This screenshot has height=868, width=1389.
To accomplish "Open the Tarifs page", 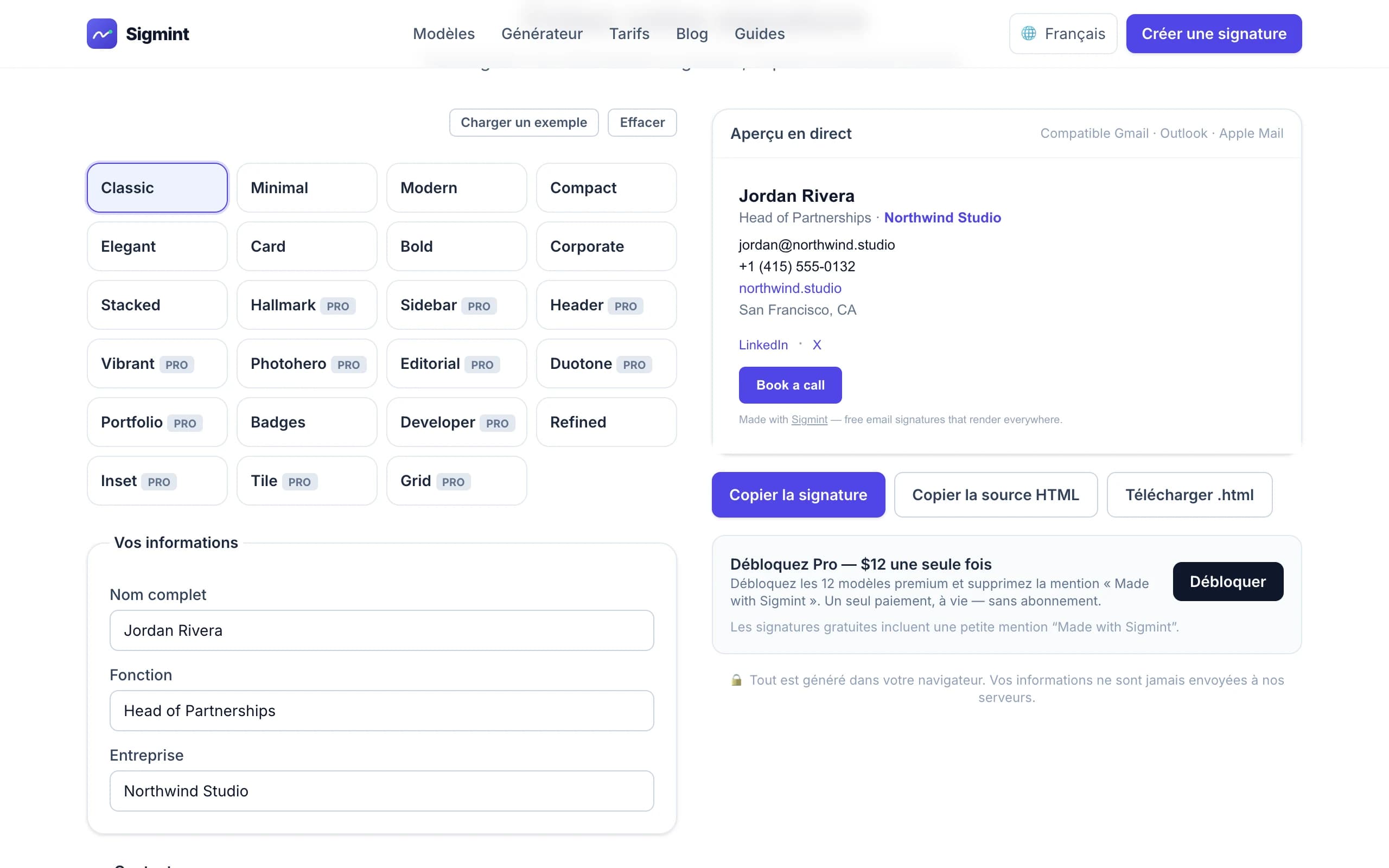I will pyautogui.click(x=629, y=34).
